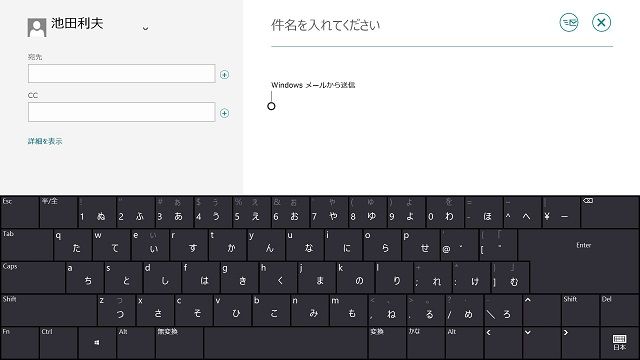Tap the 5 え key

[251, 212]
